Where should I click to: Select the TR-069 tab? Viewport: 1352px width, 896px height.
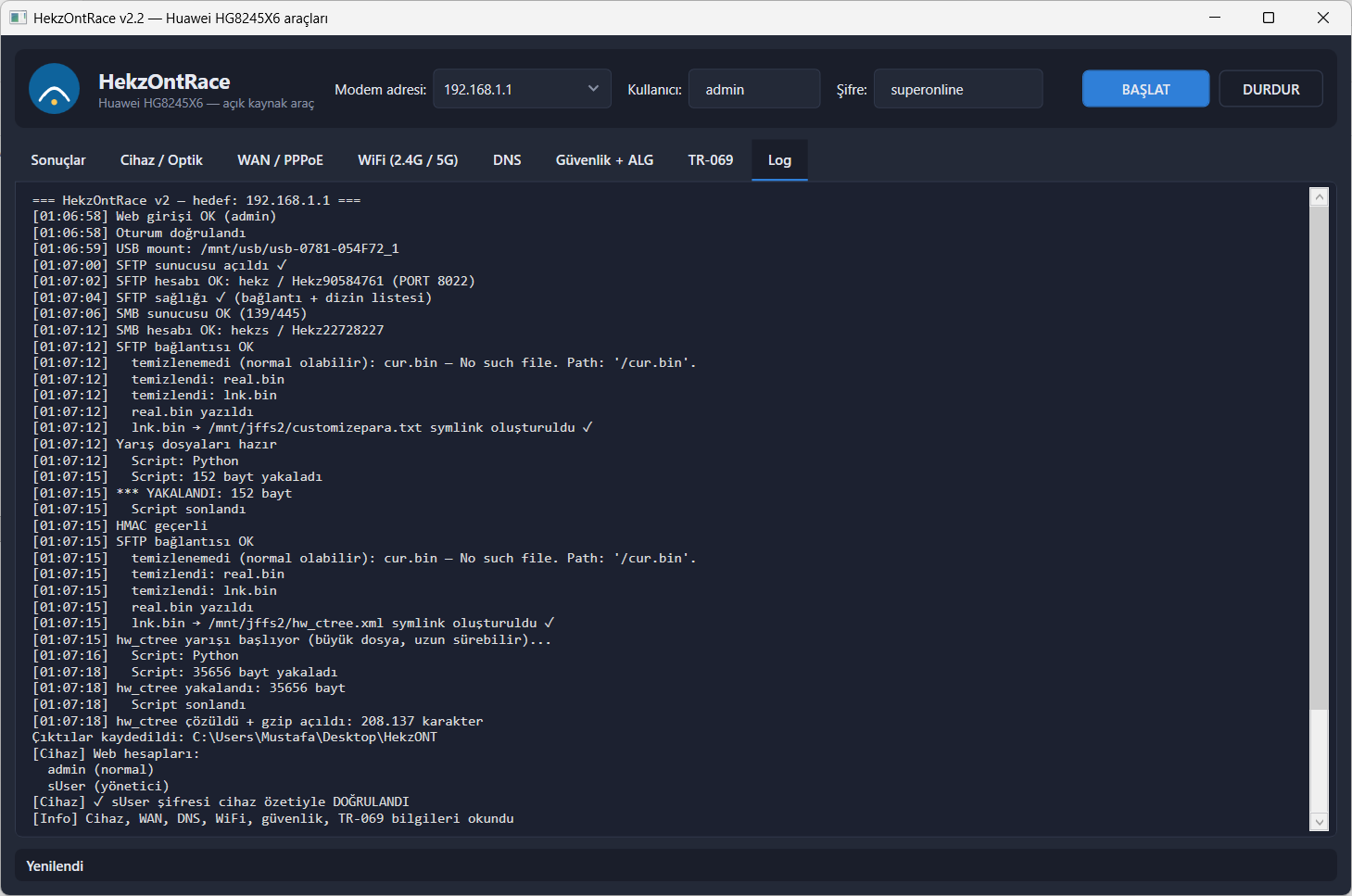(711, 160)
